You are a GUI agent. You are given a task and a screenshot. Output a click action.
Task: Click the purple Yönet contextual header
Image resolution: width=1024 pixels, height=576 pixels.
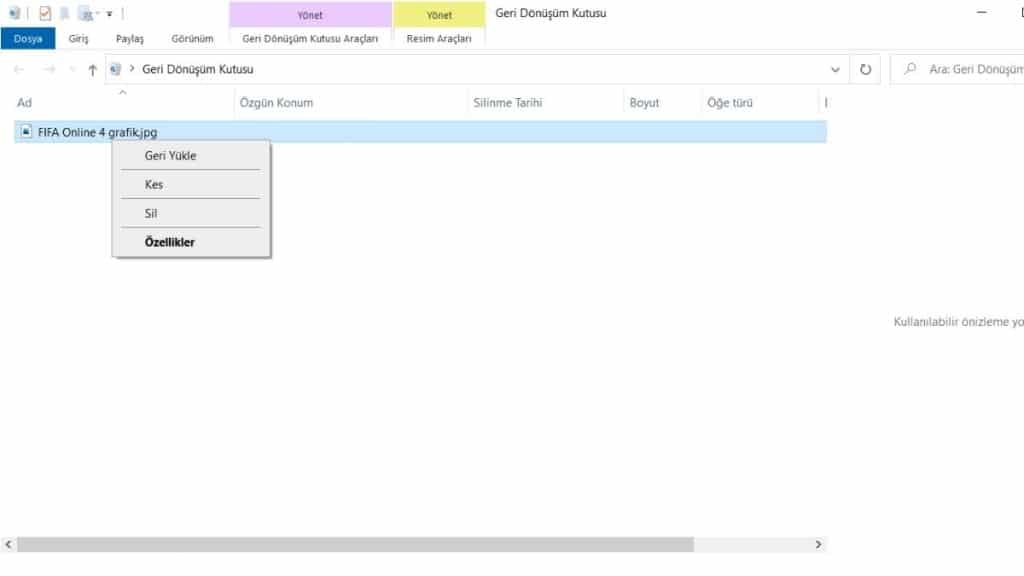click(x=310, y=14)
